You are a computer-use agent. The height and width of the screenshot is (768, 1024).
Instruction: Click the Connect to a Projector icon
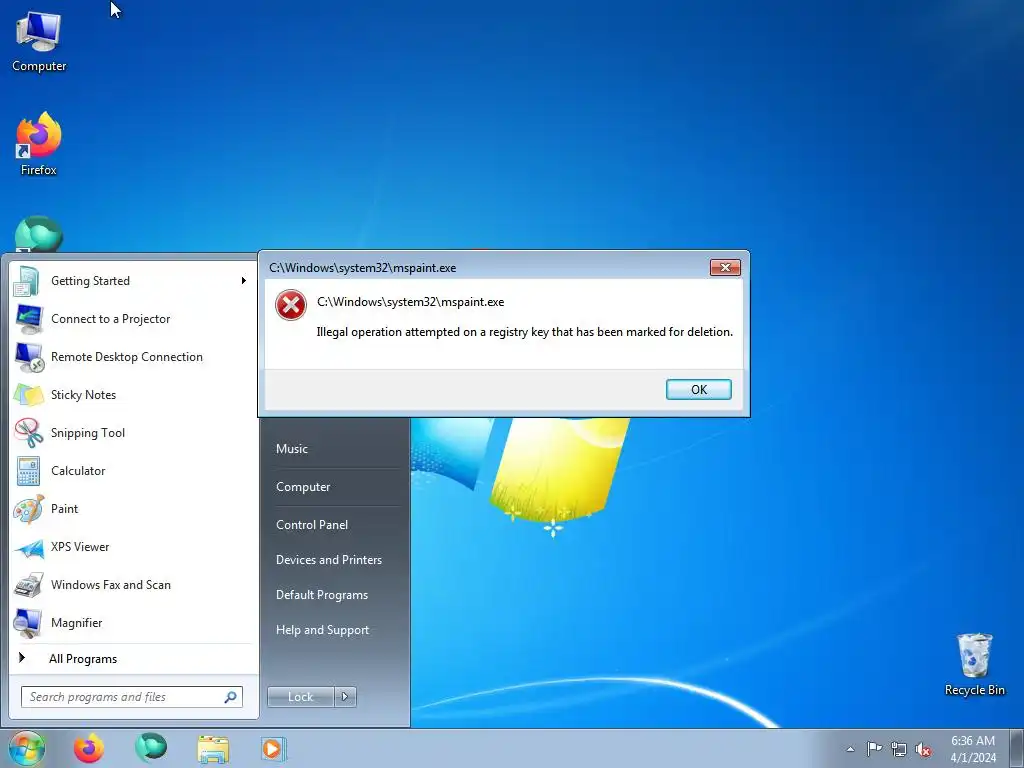pyautogui.click(x=27, y=319)
